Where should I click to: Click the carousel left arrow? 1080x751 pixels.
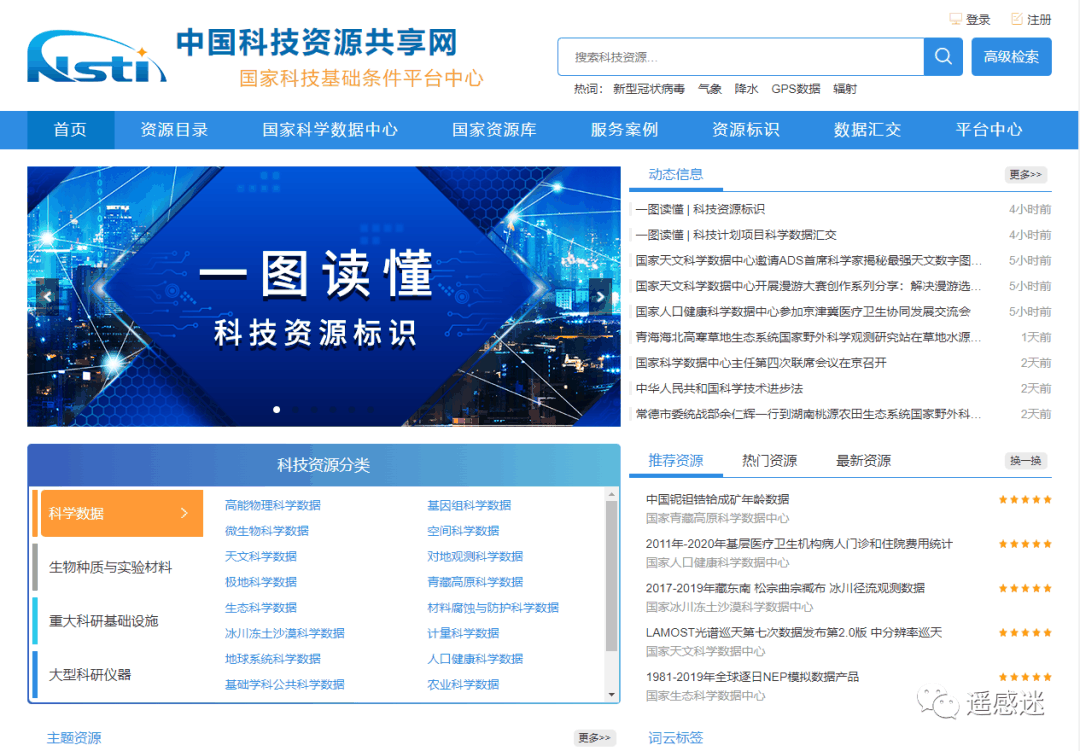coord(46,297)
